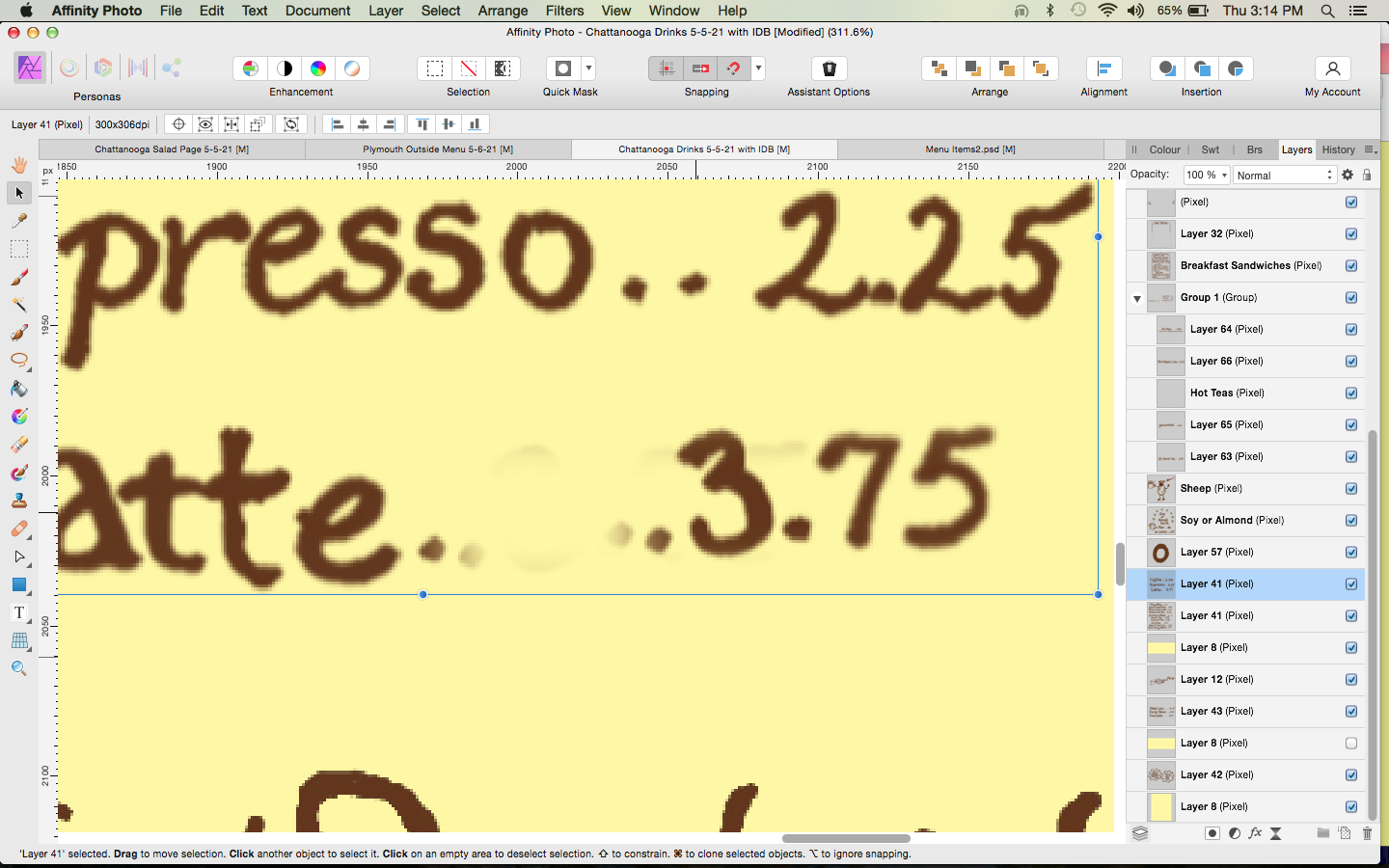This screenshot has width=1389, height=868.
Task: Toggle visibility of Hot Teas layer
Action: [x=1351, y=393]
